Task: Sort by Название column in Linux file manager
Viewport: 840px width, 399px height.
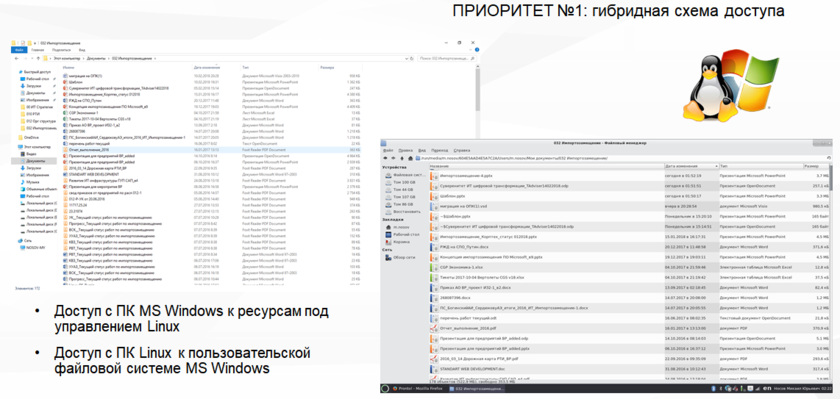Action: point(546,167)
